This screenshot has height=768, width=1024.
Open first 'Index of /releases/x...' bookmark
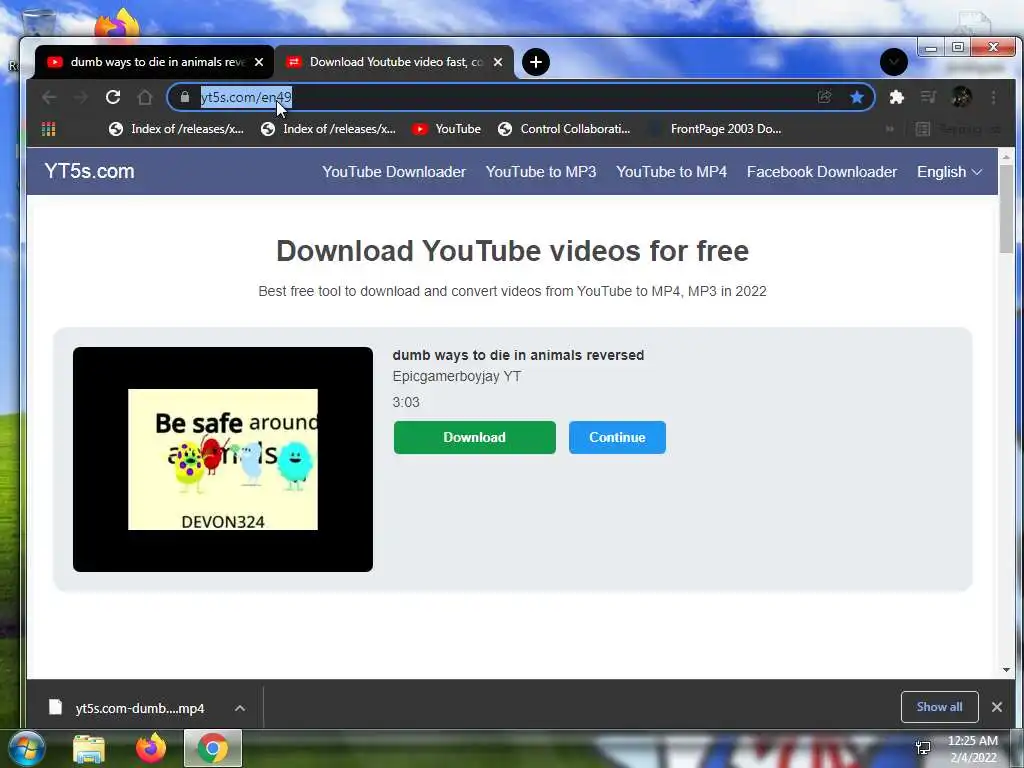click(176, 129)
